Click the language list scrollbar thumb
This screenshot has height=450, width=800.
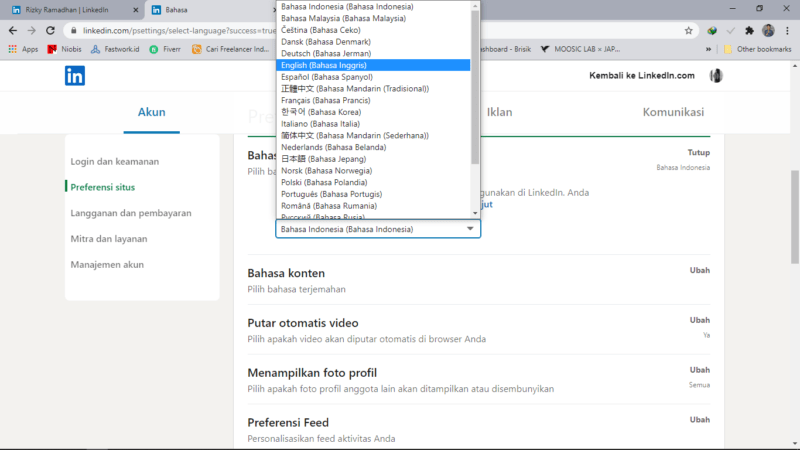(x=475, y=87)
